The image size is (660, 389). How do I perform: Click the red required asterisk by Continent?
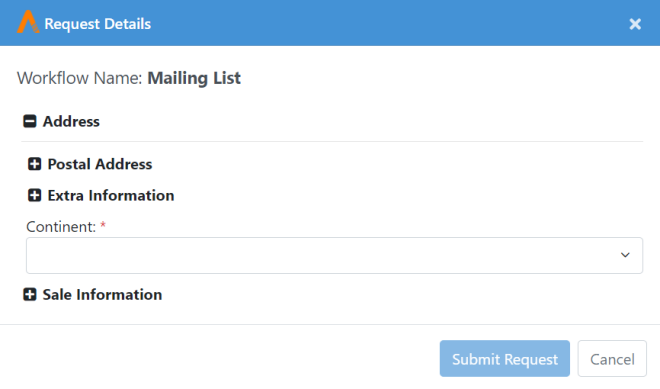pyautogui.click(x=103, y=226)
